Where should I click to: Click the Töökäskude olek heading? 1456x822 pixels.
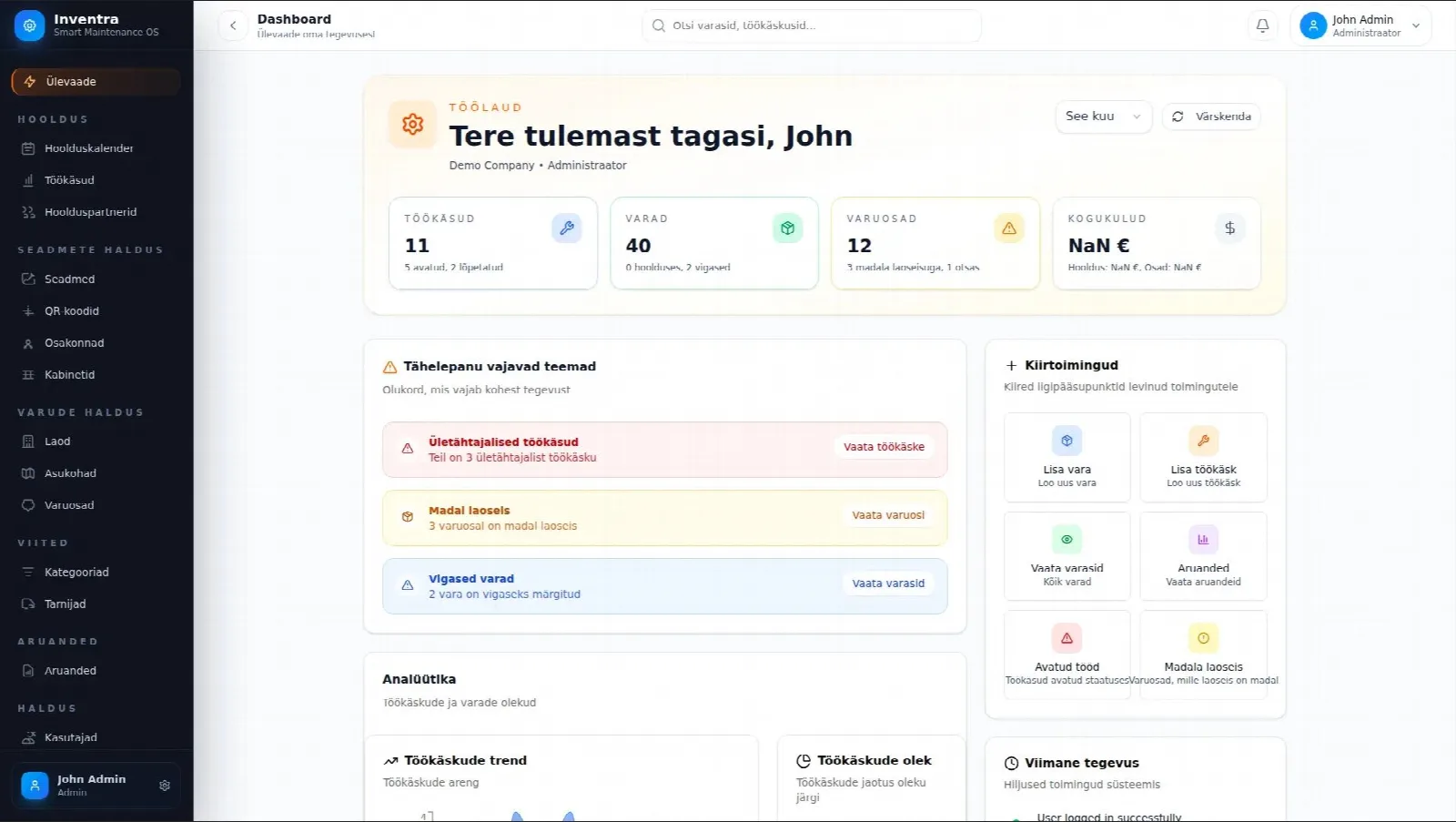(875, 761)
